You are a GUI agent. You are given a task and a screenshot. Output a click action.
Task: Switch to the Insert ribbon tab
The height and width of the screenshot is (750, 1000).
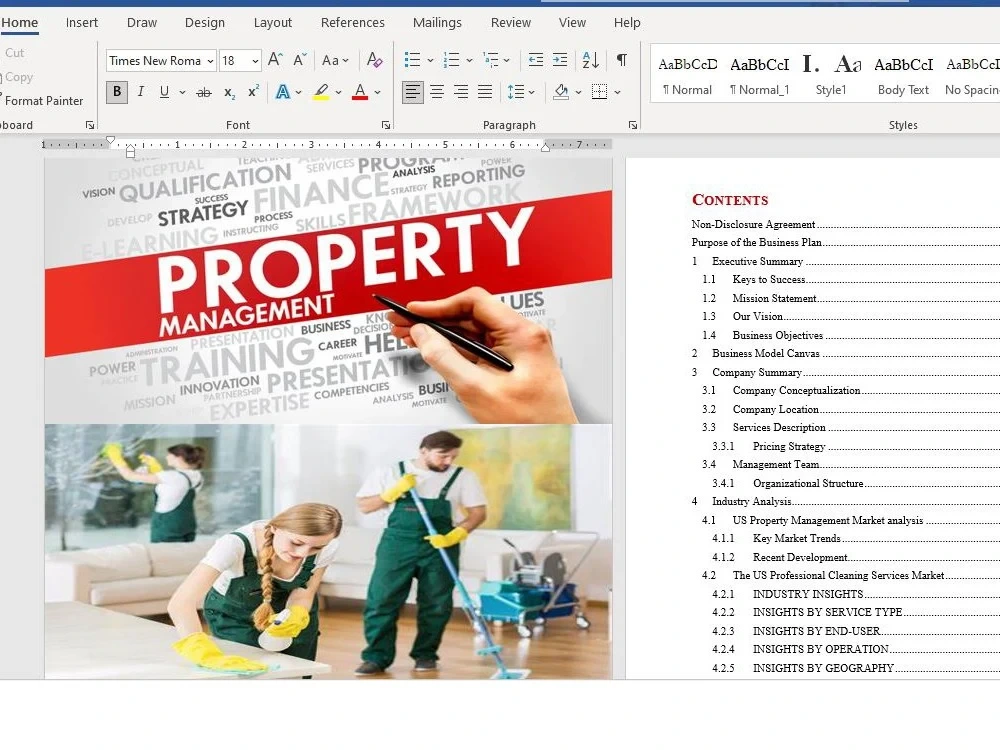tap(81, 22)
